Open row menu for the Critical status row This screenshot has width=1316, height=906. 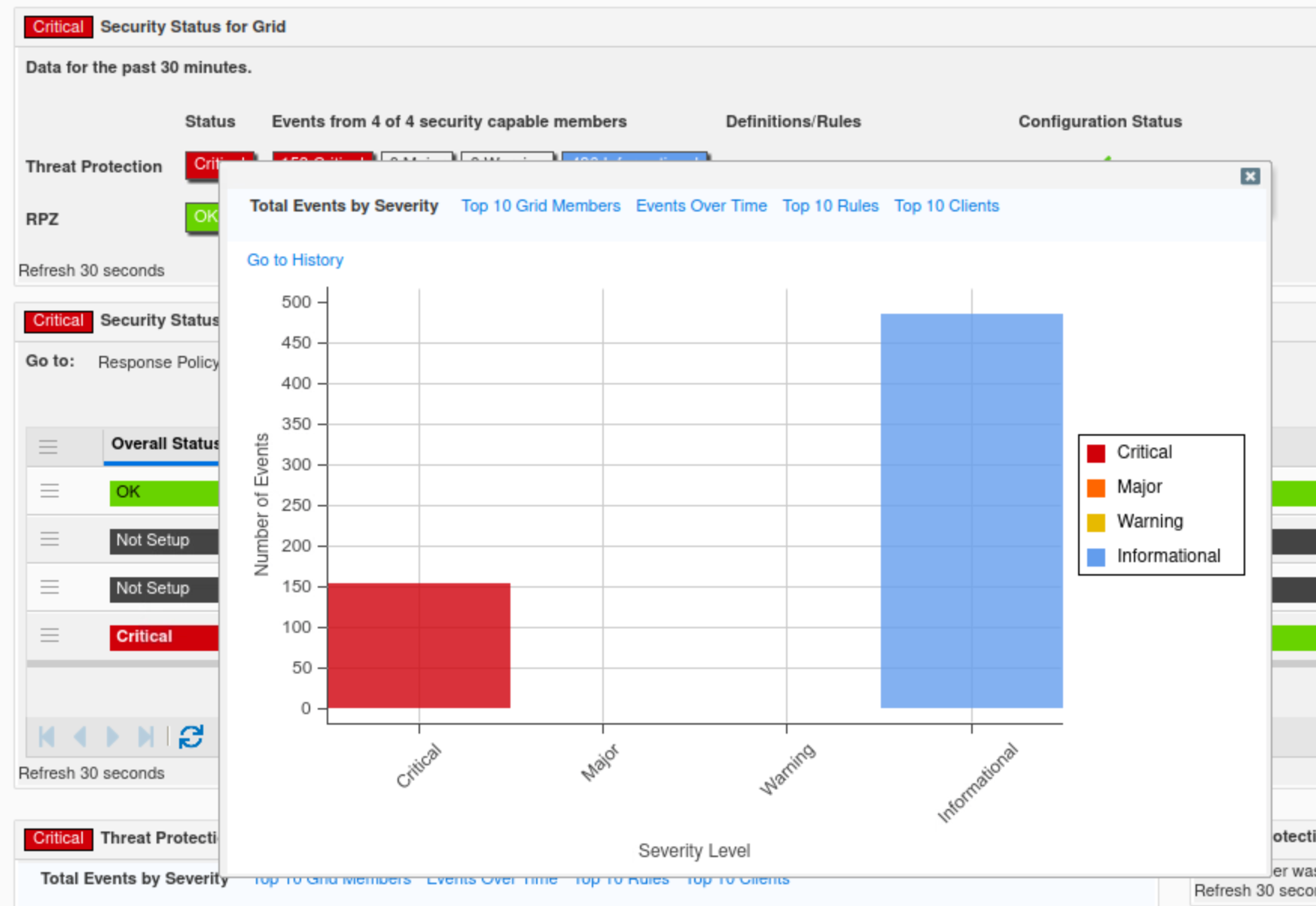(50, 636)
